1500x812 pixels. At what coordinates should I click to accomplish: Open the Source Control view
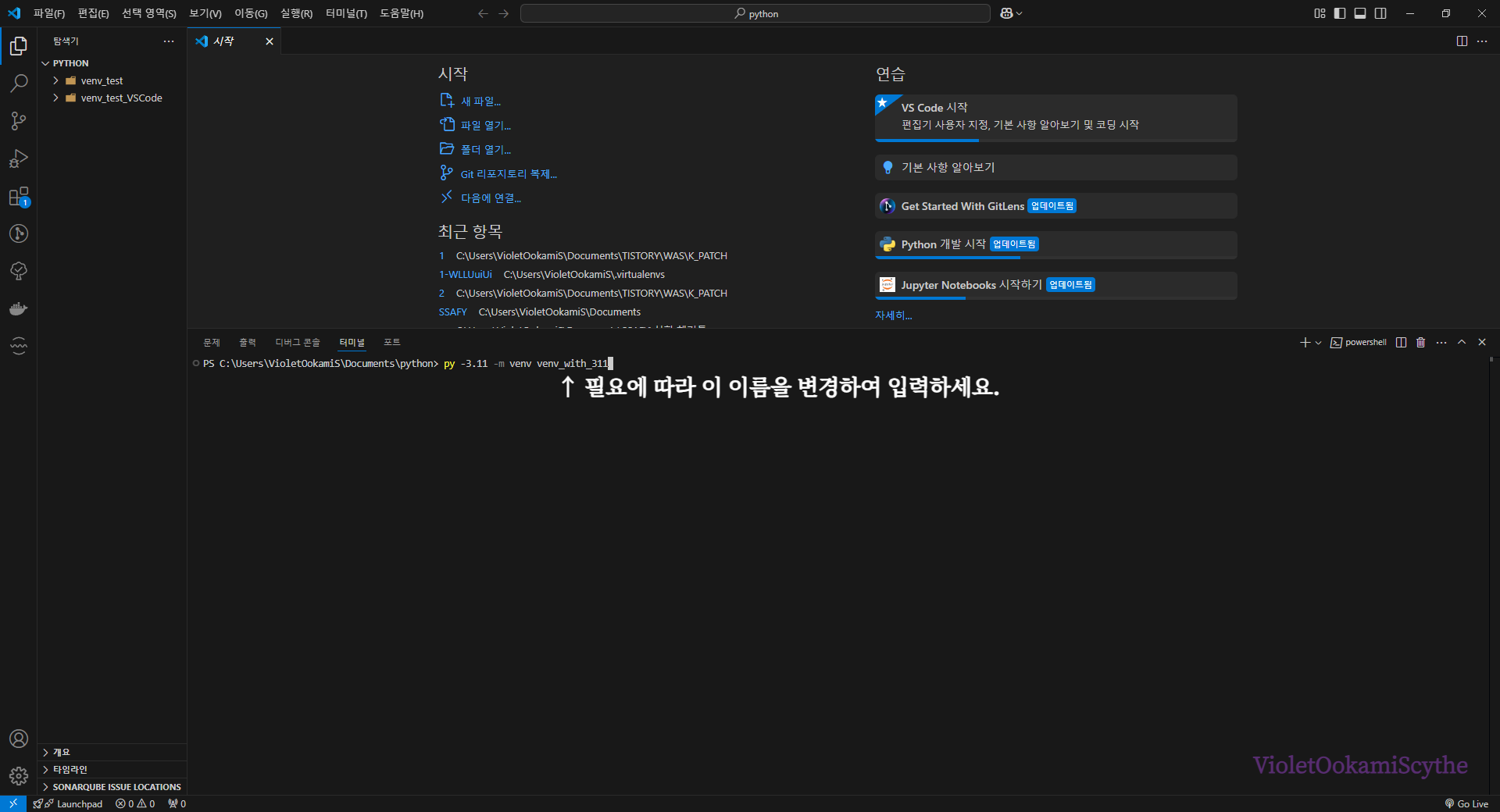[x=19, y=121]
